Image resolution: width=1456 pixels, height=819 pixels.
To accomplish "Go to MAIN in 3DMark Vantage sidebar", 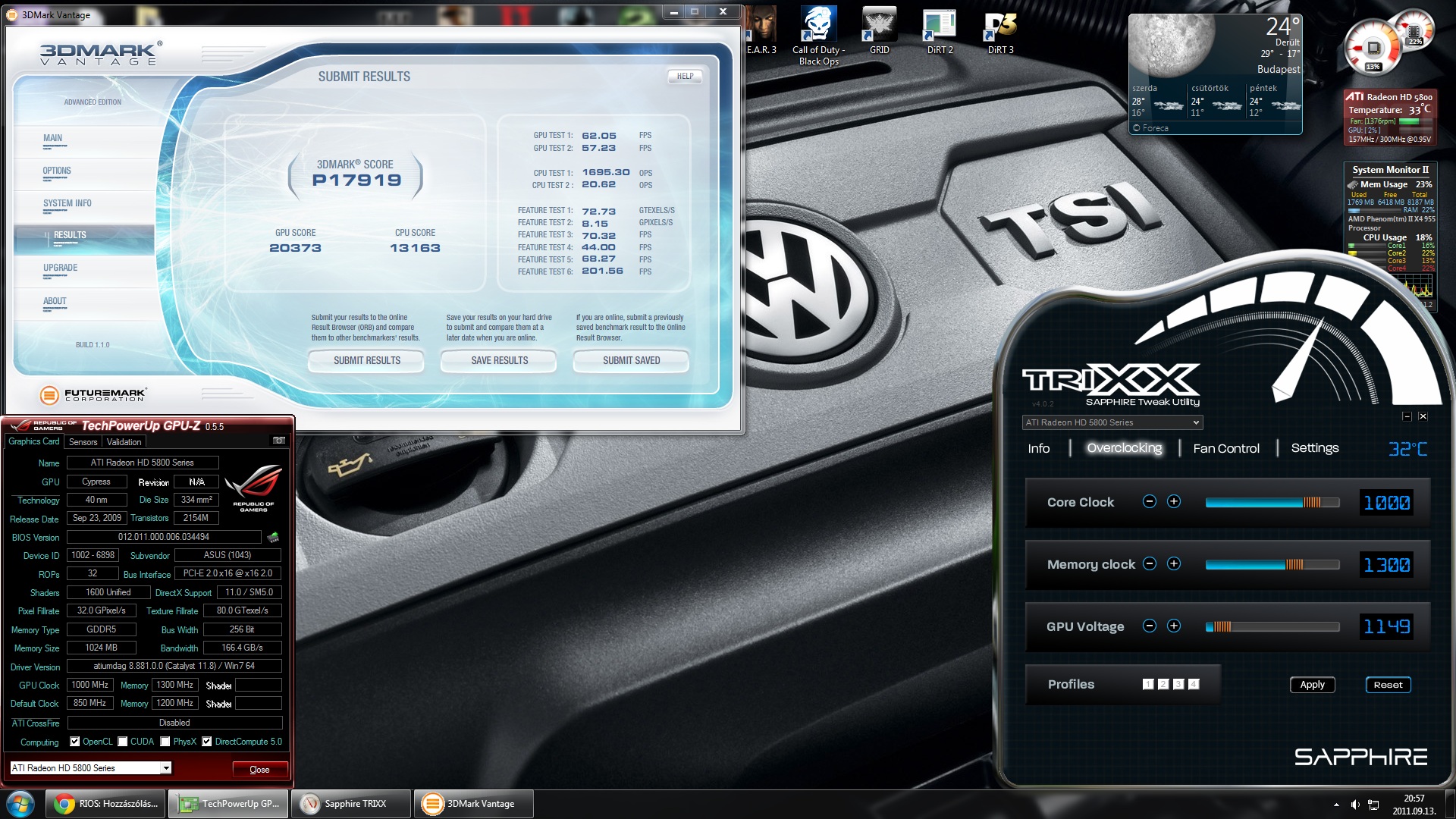I will (53, 138).
